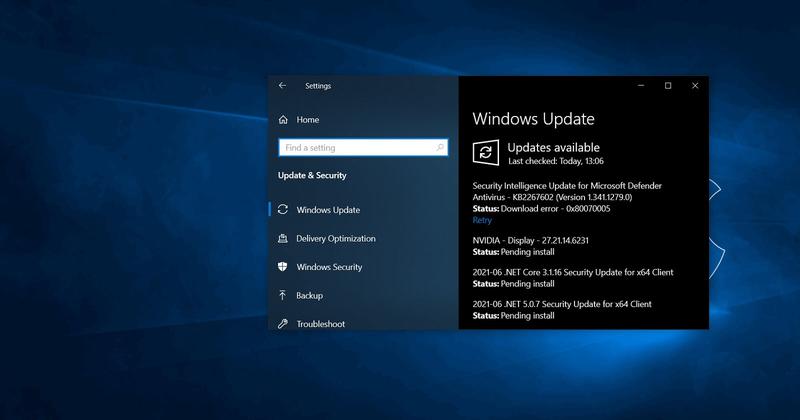Viewport: 800px width, 420px height.
Task: Maximize the Settings window
Action: tap(668, 86)
